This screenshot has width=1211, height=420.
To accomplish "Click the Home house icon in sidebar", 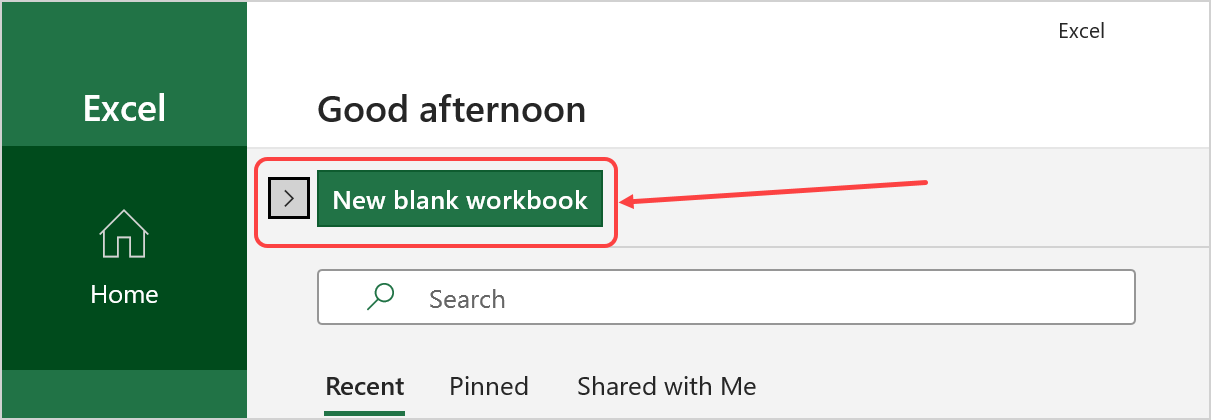I will [124, 233].
